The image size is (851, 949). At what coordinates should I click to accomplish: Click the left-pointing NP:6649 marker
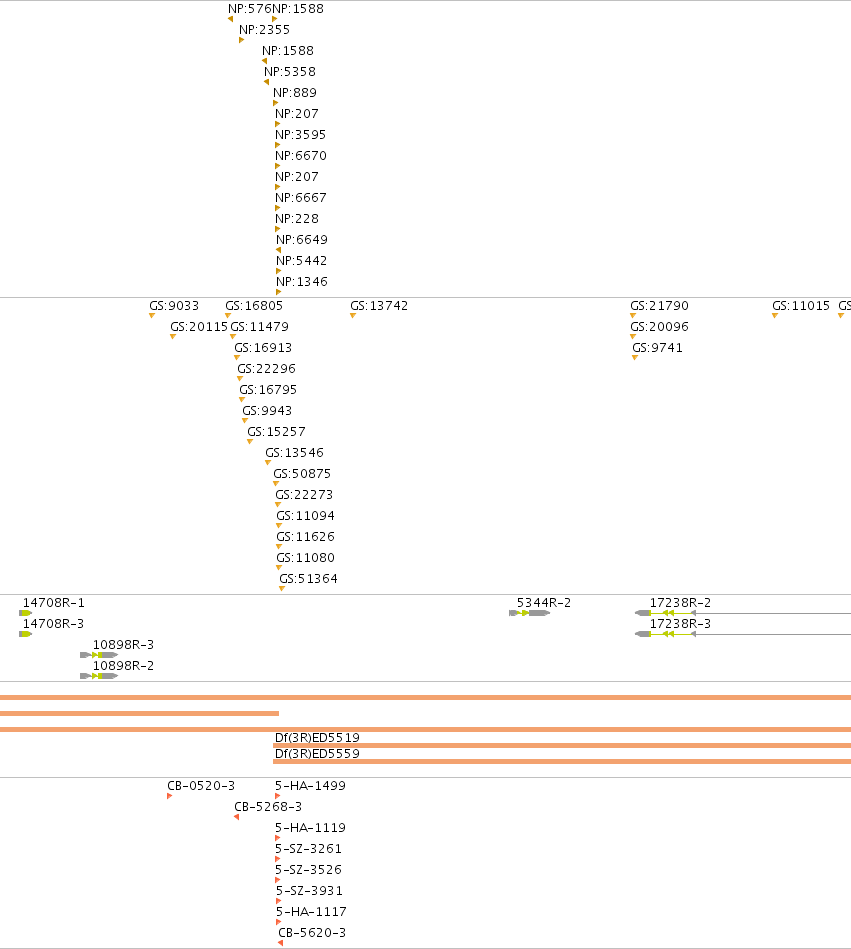pyautogui.click(x=278, y=250)
